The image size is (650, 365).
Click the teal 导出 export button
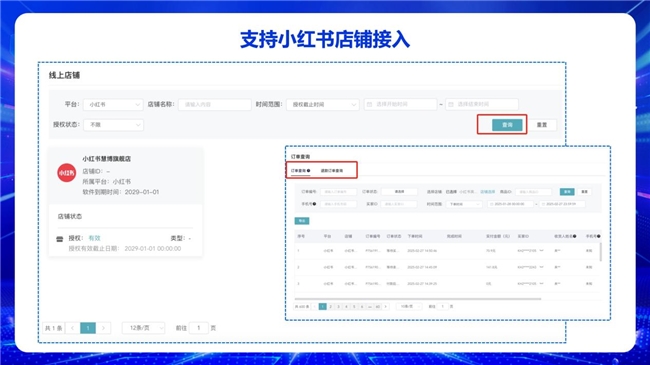pos(302,221)
